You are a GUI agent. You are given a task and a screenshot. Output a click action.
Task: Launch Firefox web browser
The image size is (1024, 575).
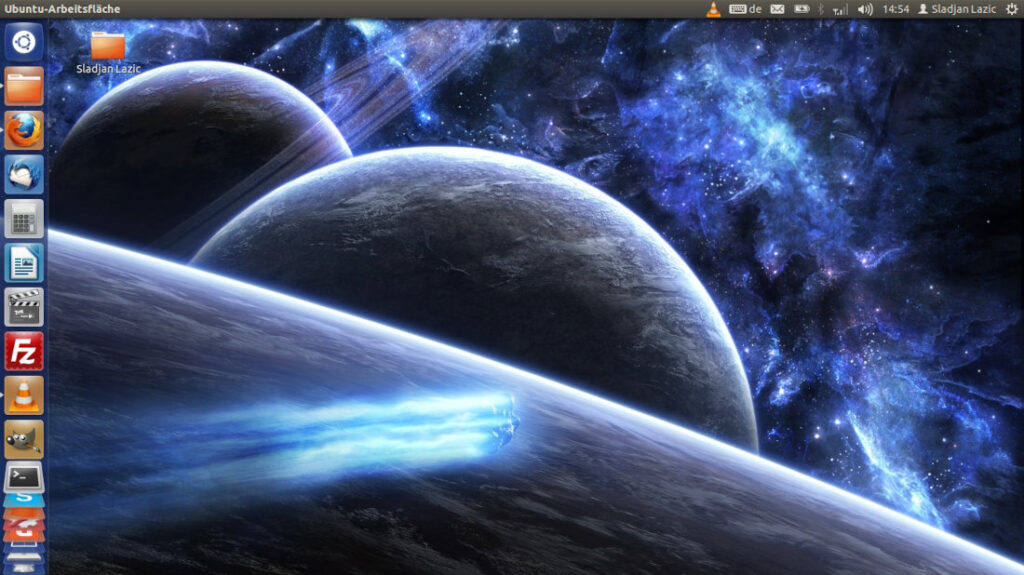click(24, 130)
